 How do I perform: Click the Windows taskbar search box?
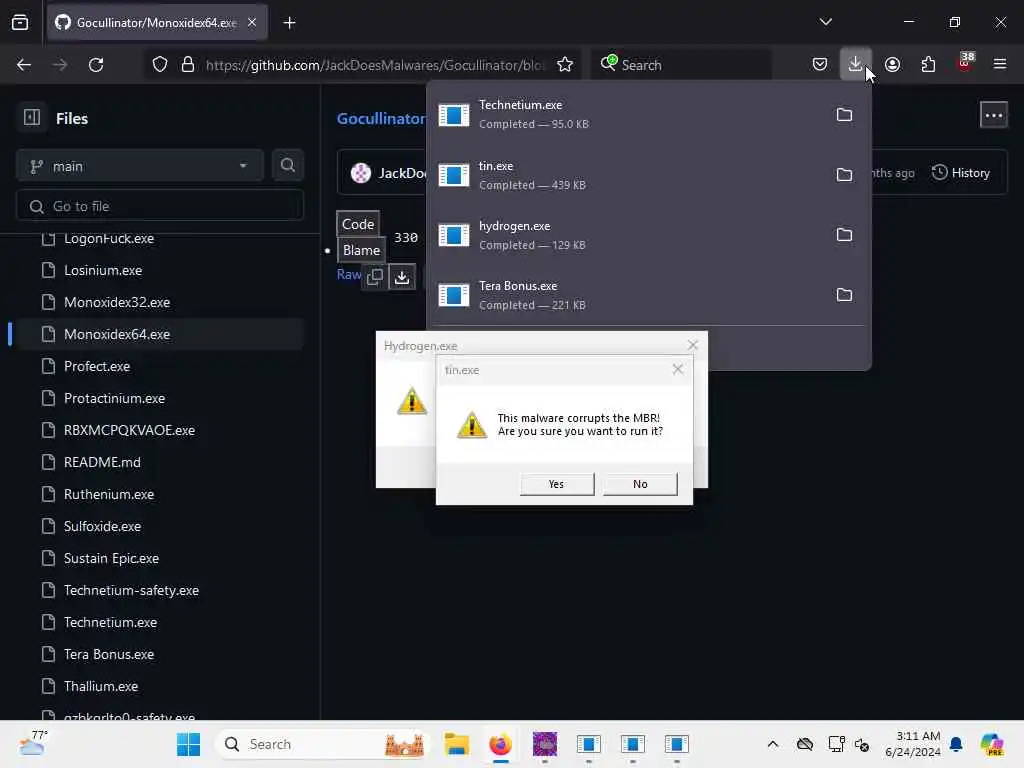tap(323, 744)
